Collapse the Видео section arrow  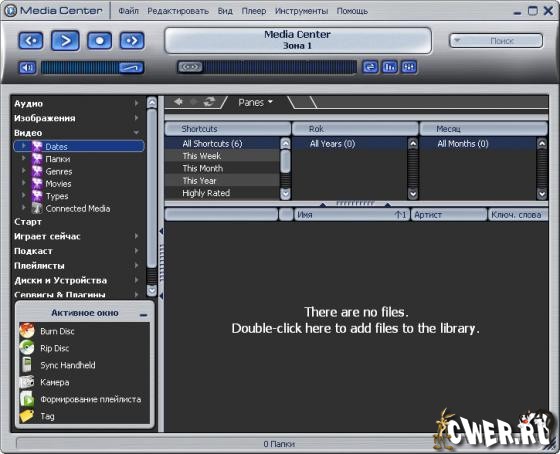(136, 133)
